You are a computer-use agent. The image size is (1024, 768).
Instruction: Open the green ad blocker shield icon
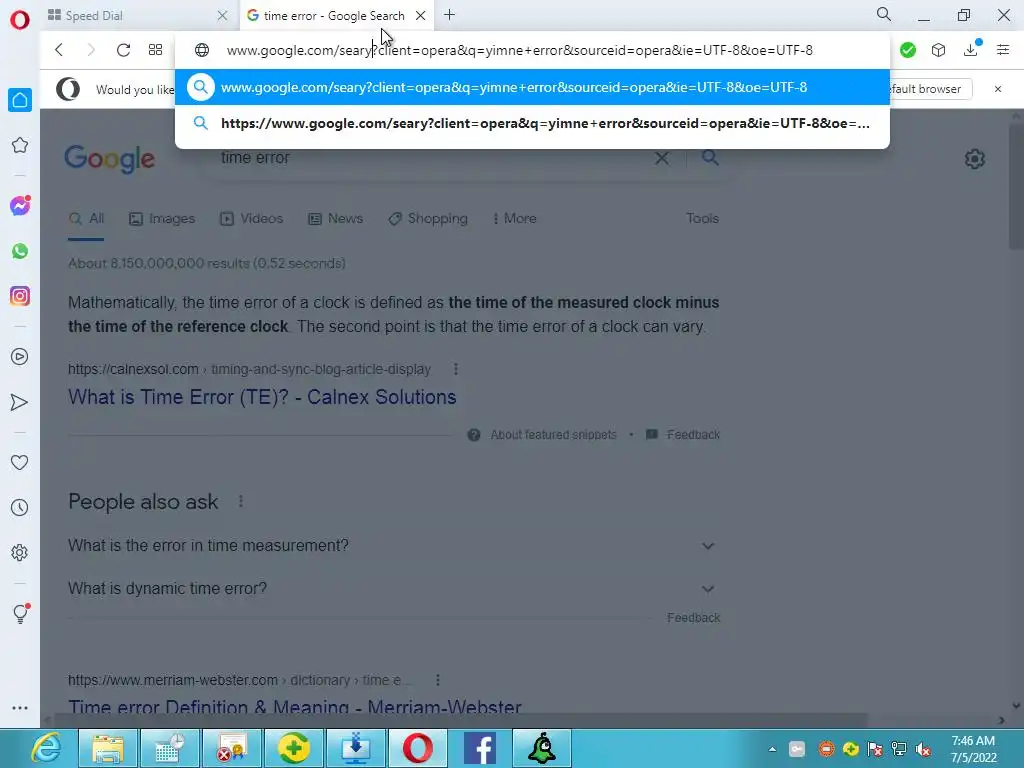(907, 50)
